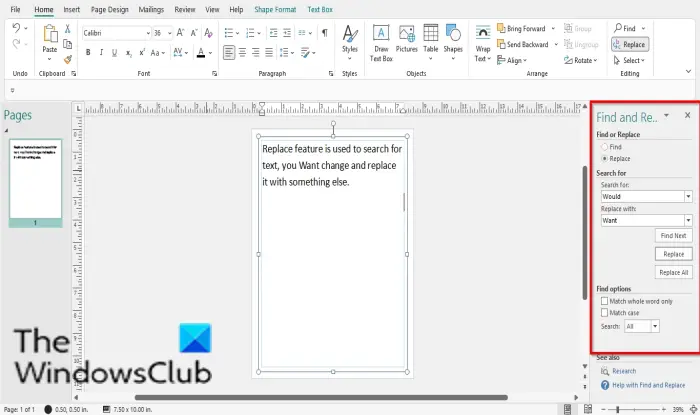Toggle Underline formatting
Image resolution: width=700 pixels, height=415 pixels.
click(114, 53)
